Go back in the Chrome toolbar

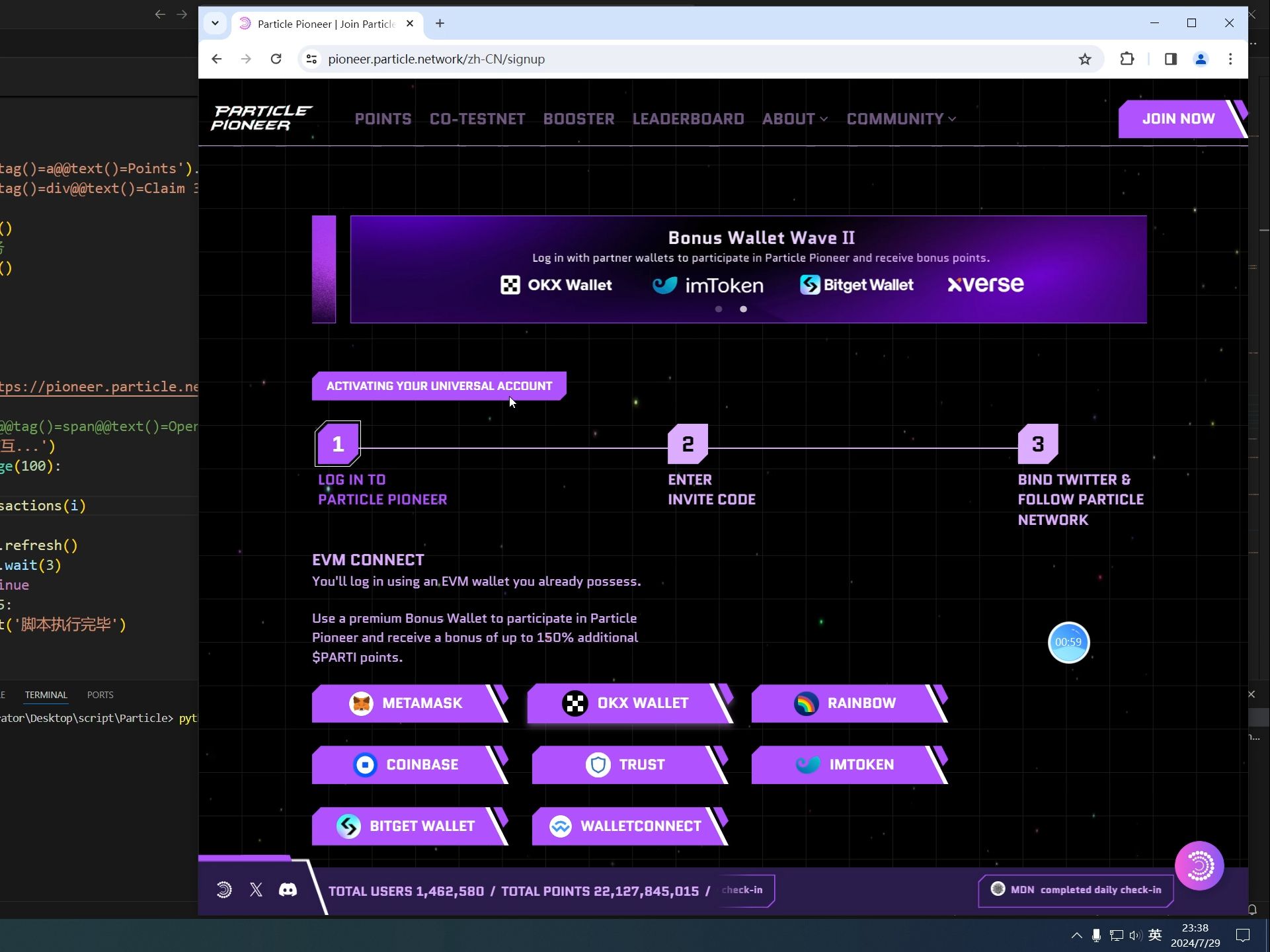[217, 59]
